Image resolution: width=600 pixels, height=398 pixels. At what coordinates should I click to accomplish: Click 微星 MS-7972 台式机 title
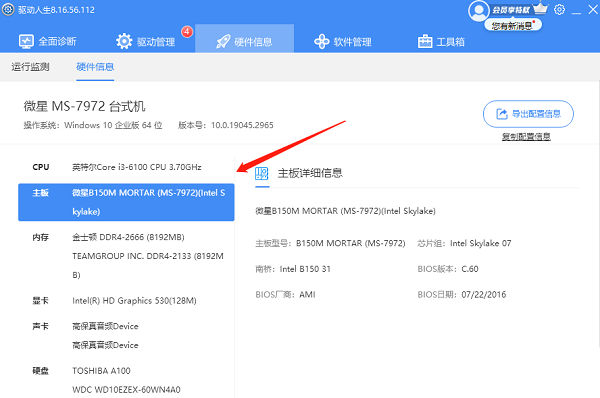(84, 106)
